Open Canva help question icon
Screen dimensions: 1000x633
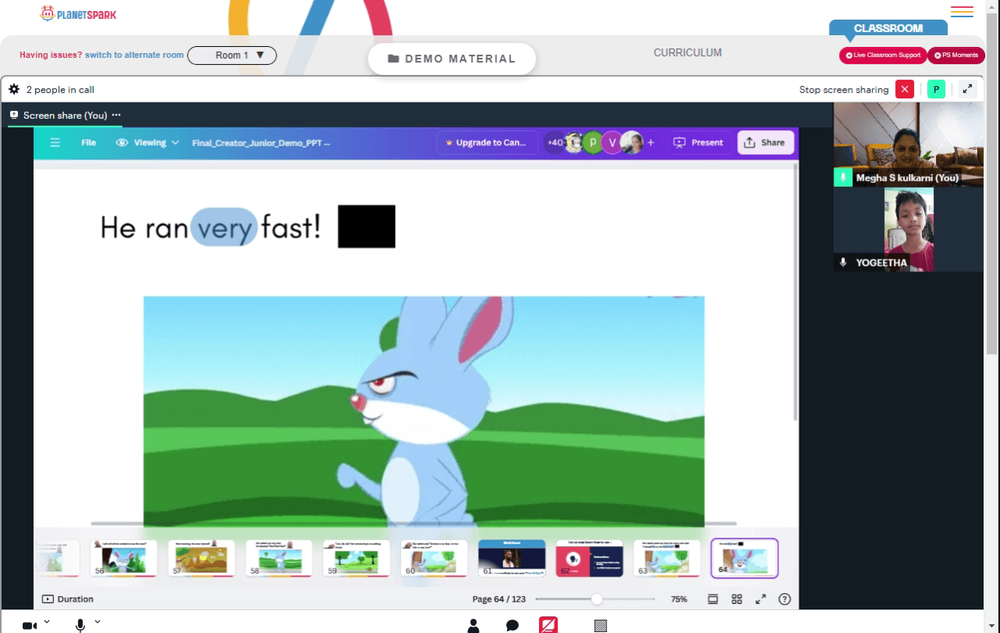(784, 599)
